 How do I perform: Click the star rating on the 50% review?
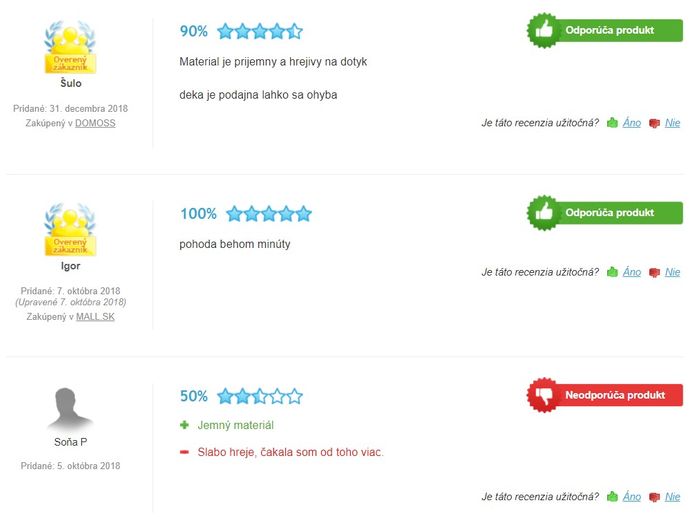pos(260,396)
